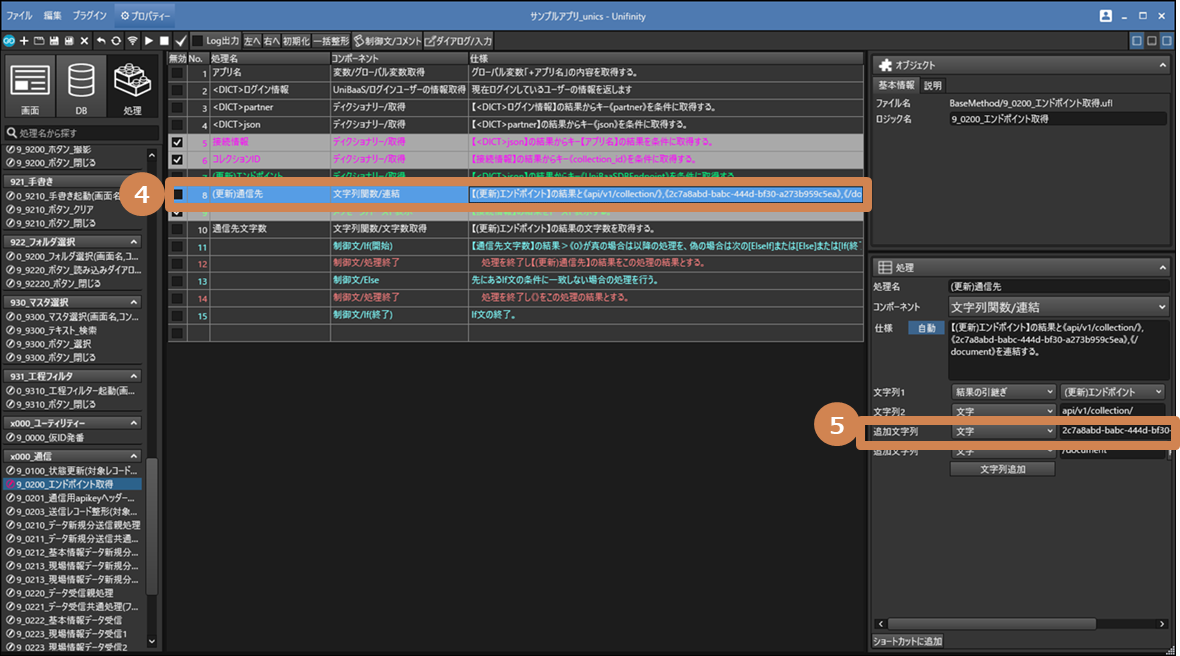This screenshot has height=656, width=1180.
Task: Click the 処理名 field (更新)通信先
Action: [x=1058, y=287]
